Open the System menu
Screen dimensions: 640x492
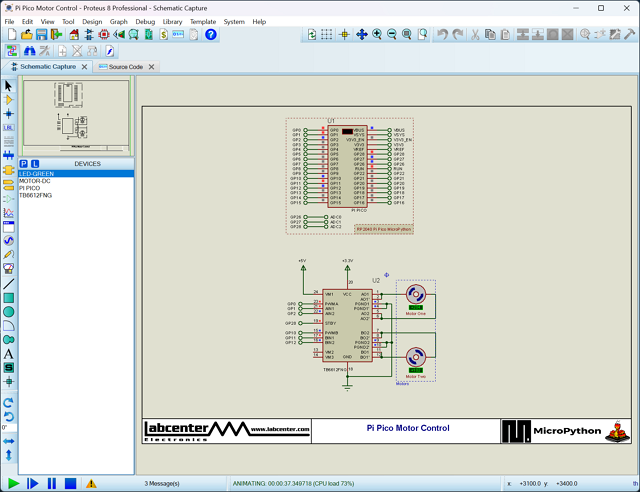pyautogui.click(x=234, y=22)
